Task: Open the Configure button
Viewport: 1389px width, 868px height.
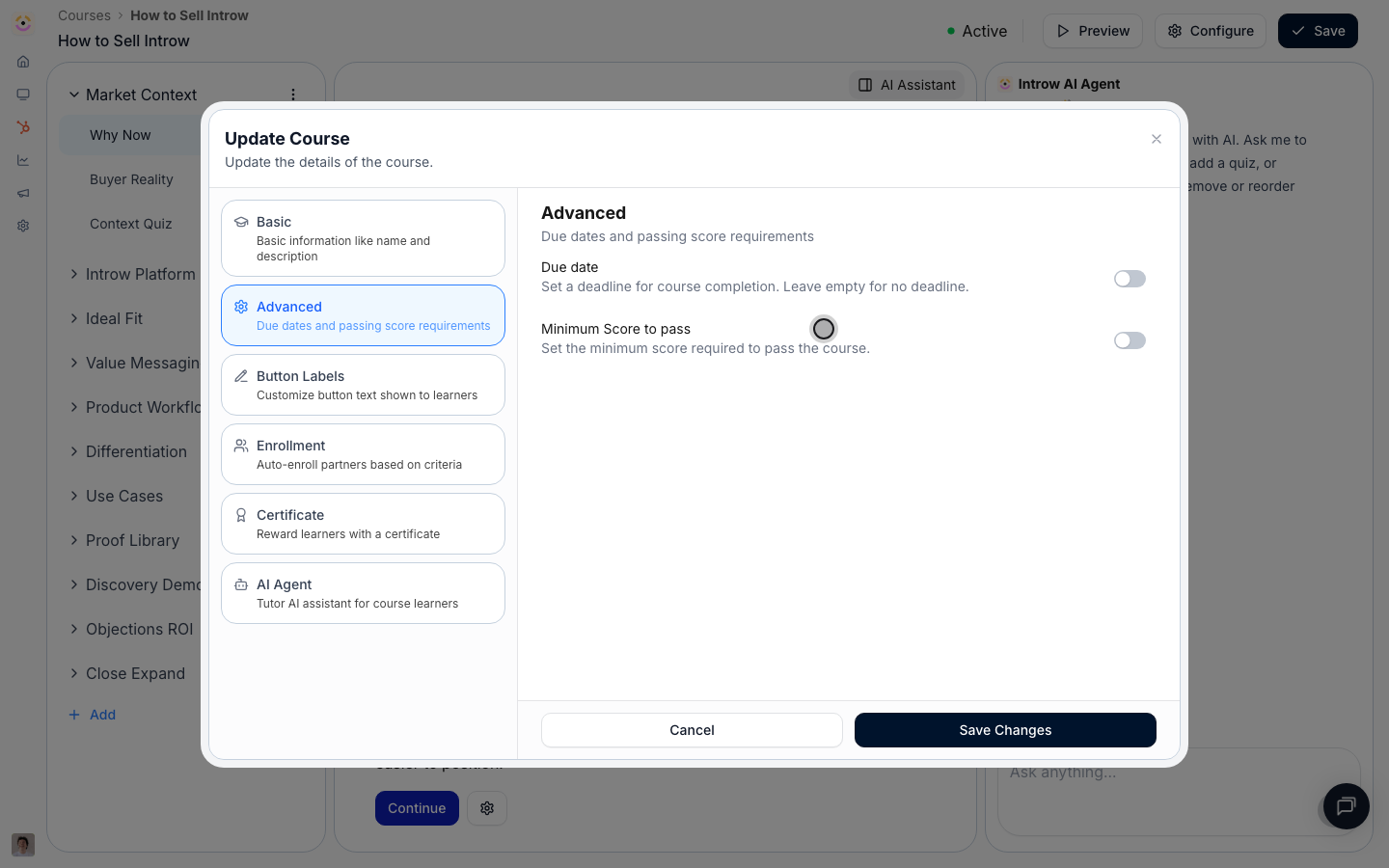Action: 1211,31
